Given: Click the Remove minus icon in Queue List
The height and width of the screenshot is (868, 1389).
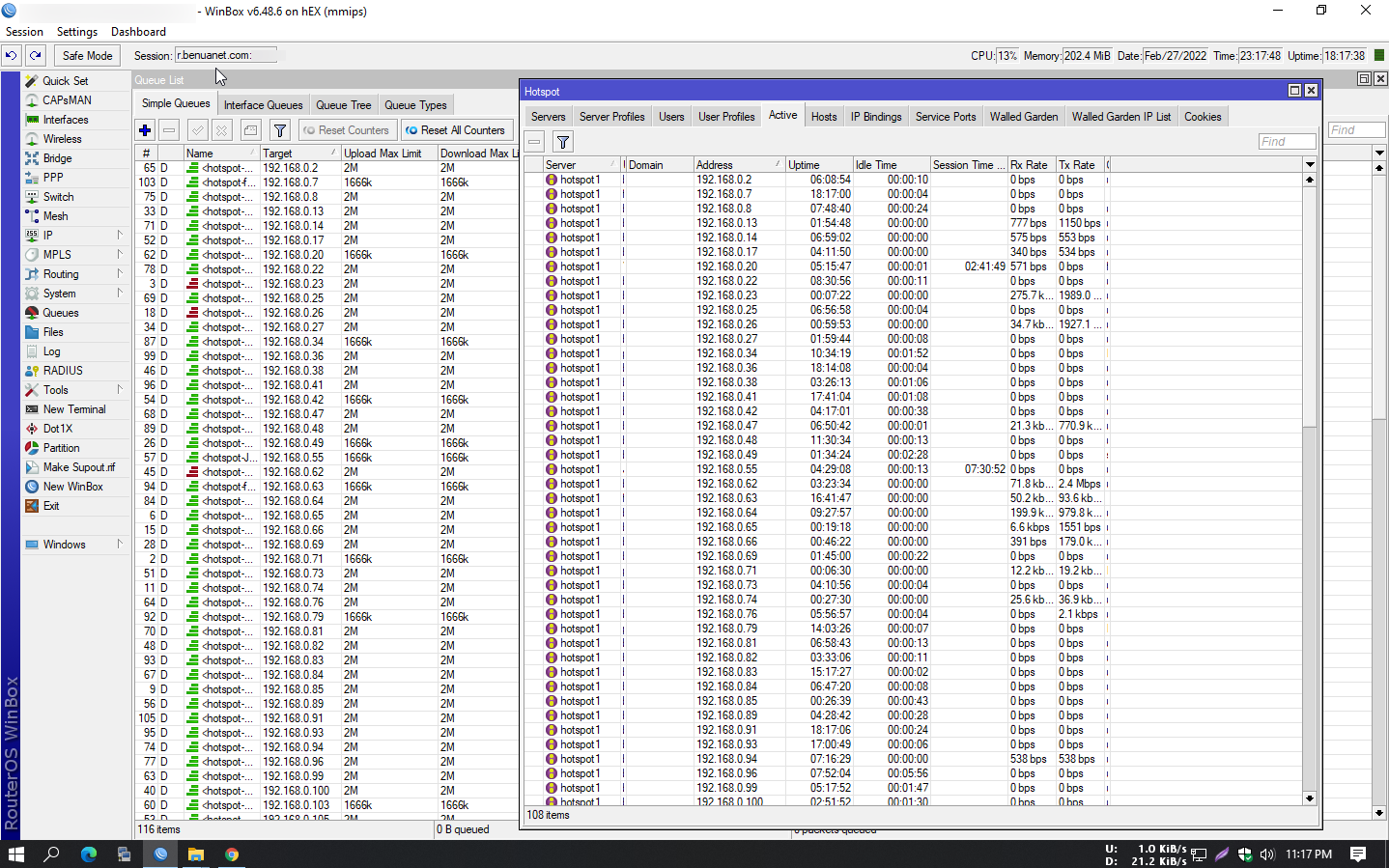Looking at the screenshot, I should pyautogui.click(x=169, y=130).
